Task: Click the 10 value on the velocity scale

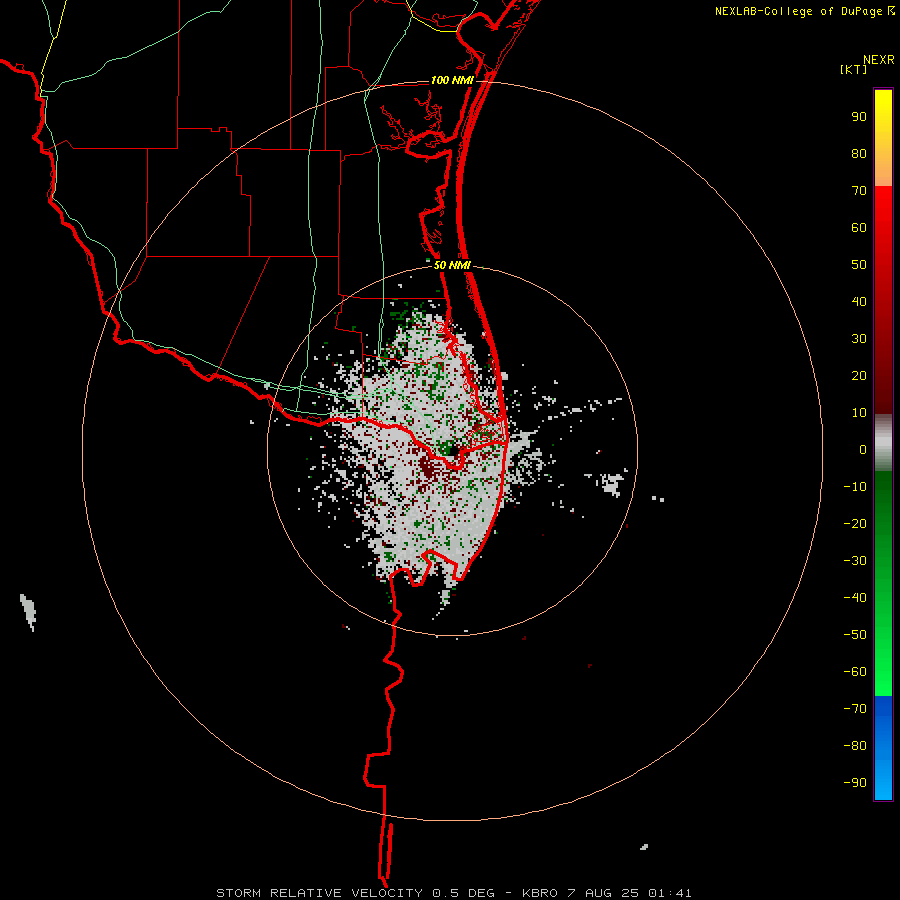Action: 859,413
